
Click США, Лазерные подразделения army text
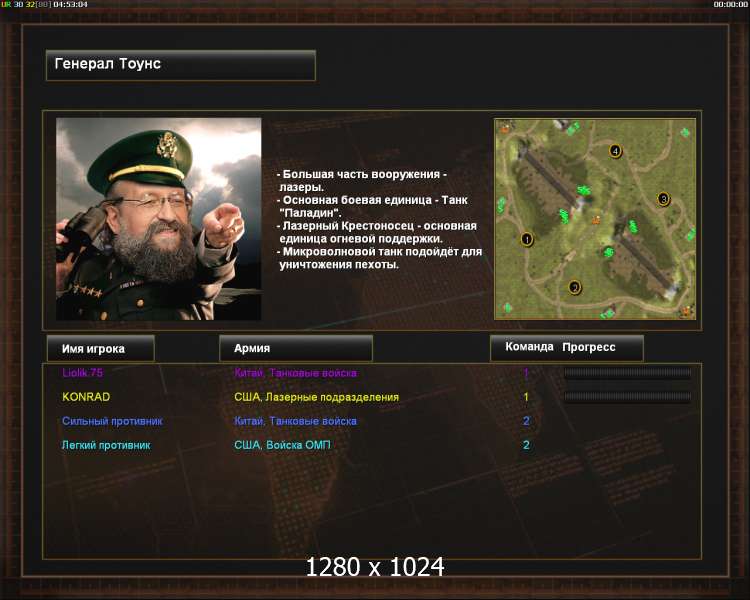pyautogui.click(x=316, y=397)
